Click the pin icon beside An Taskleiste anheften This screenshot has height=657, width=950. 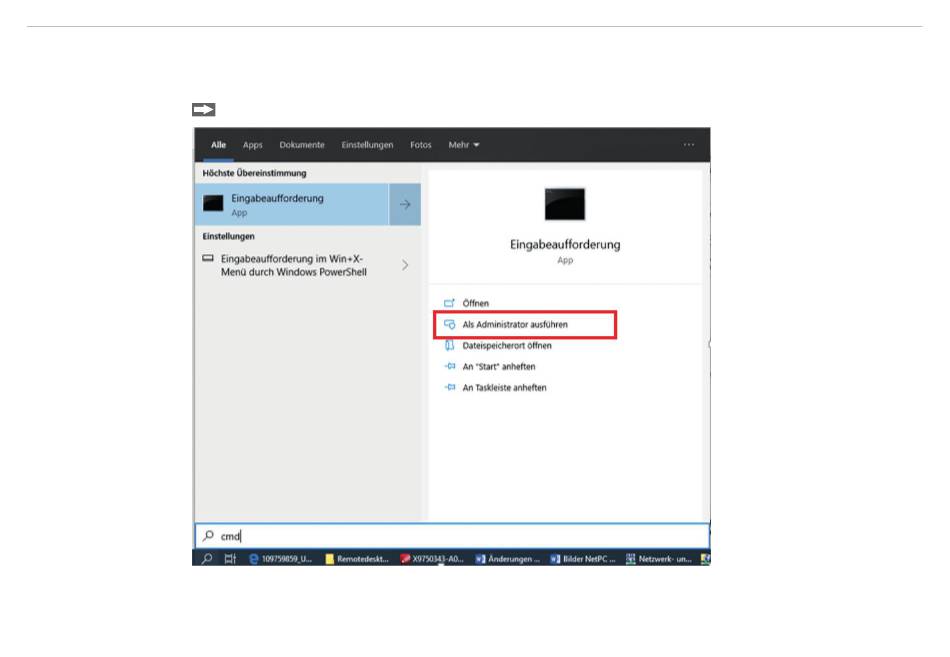450,387
